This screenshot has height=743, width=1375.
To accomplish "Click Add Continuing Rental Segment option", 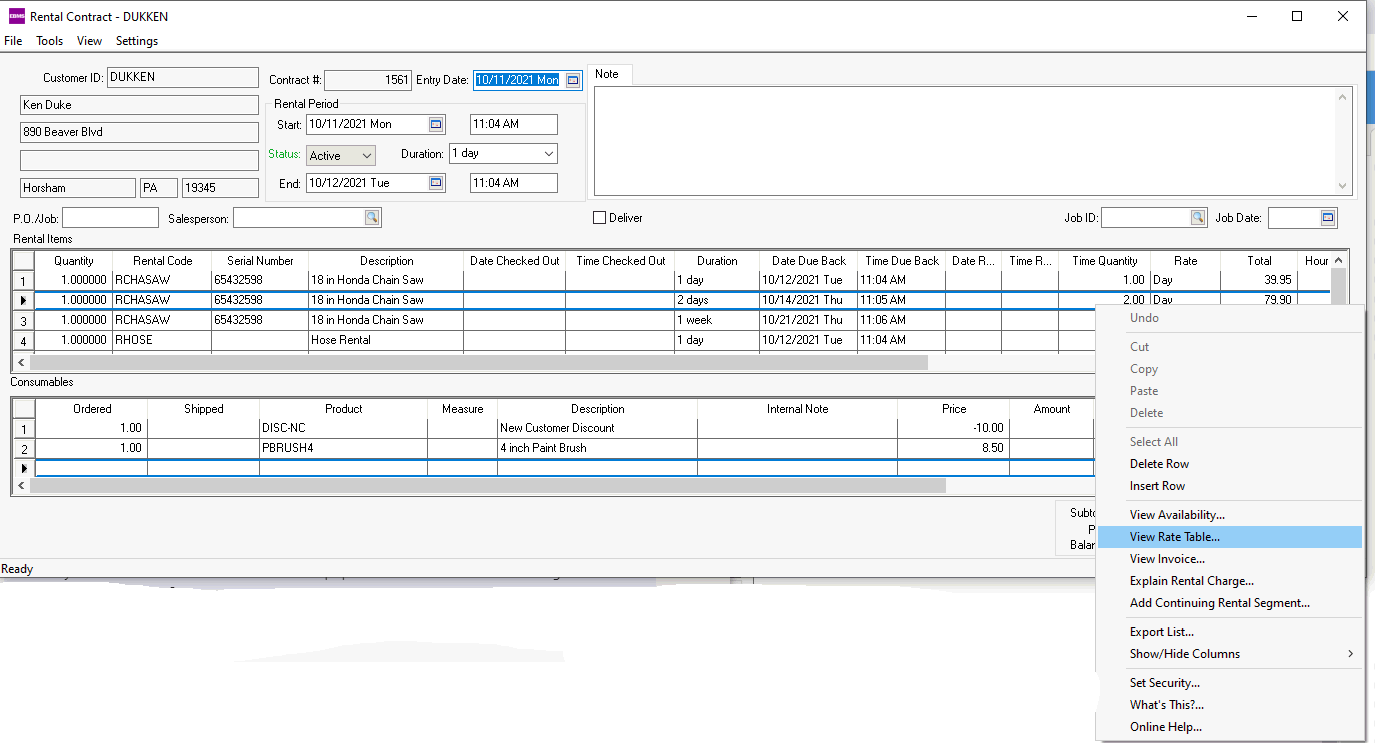I will click(1219, 603).
